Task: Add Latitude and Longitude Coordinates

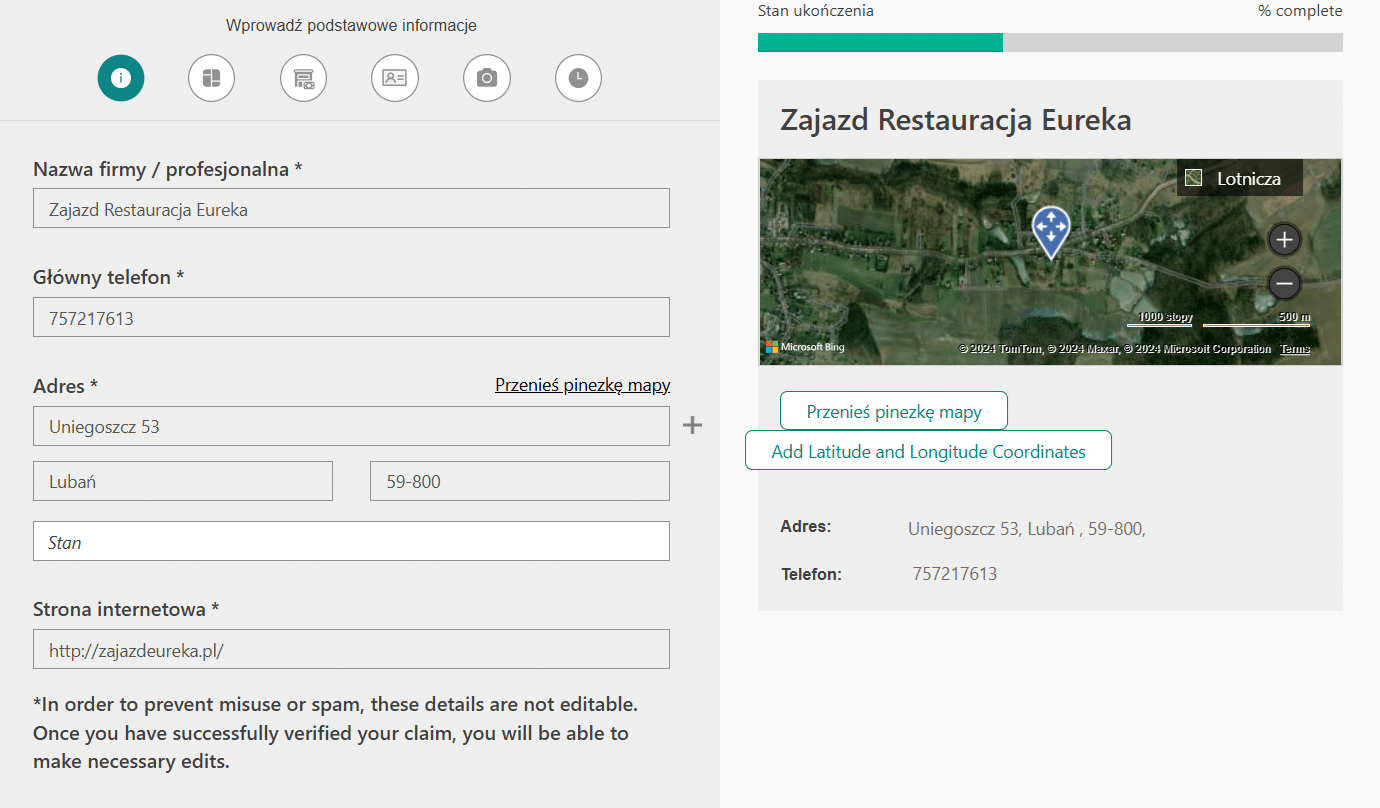Action: (928, 451)
